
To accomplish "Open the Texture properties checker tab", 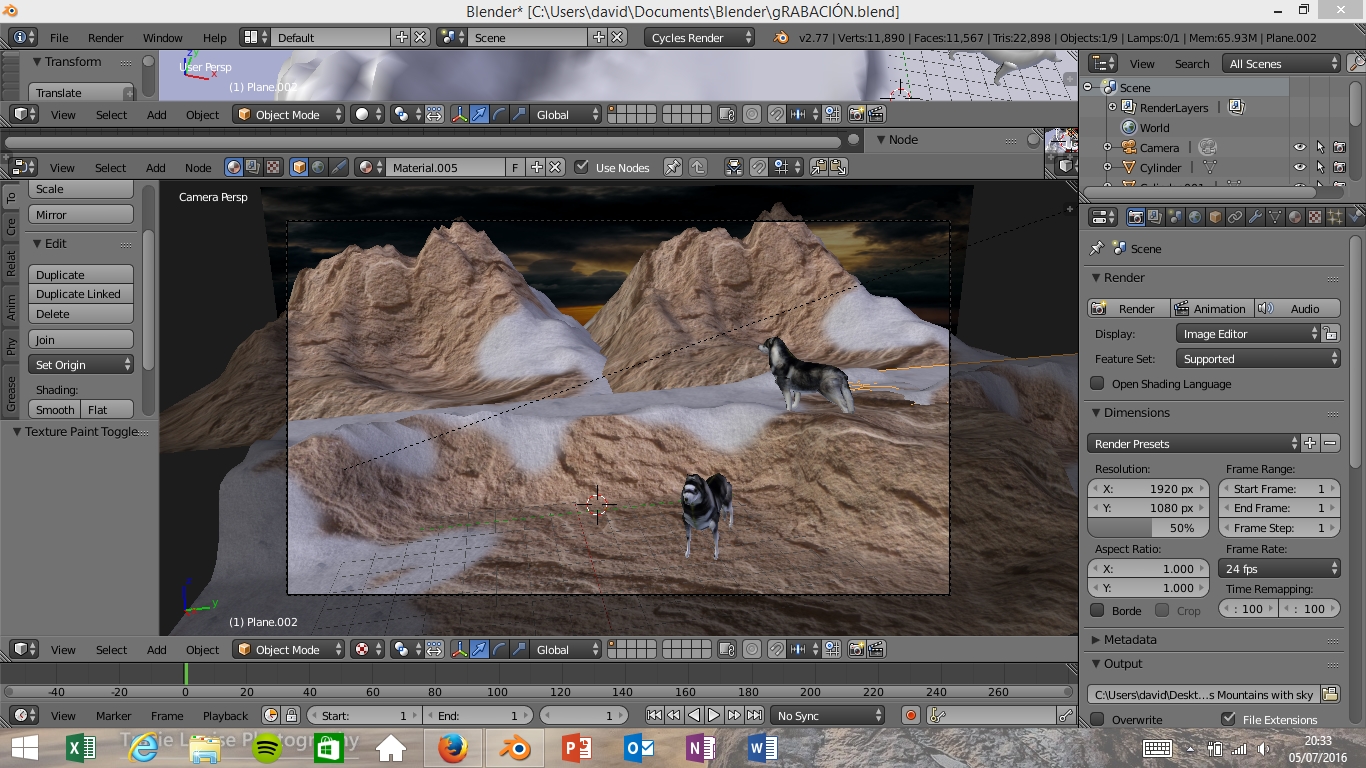I will [1315, 217].
